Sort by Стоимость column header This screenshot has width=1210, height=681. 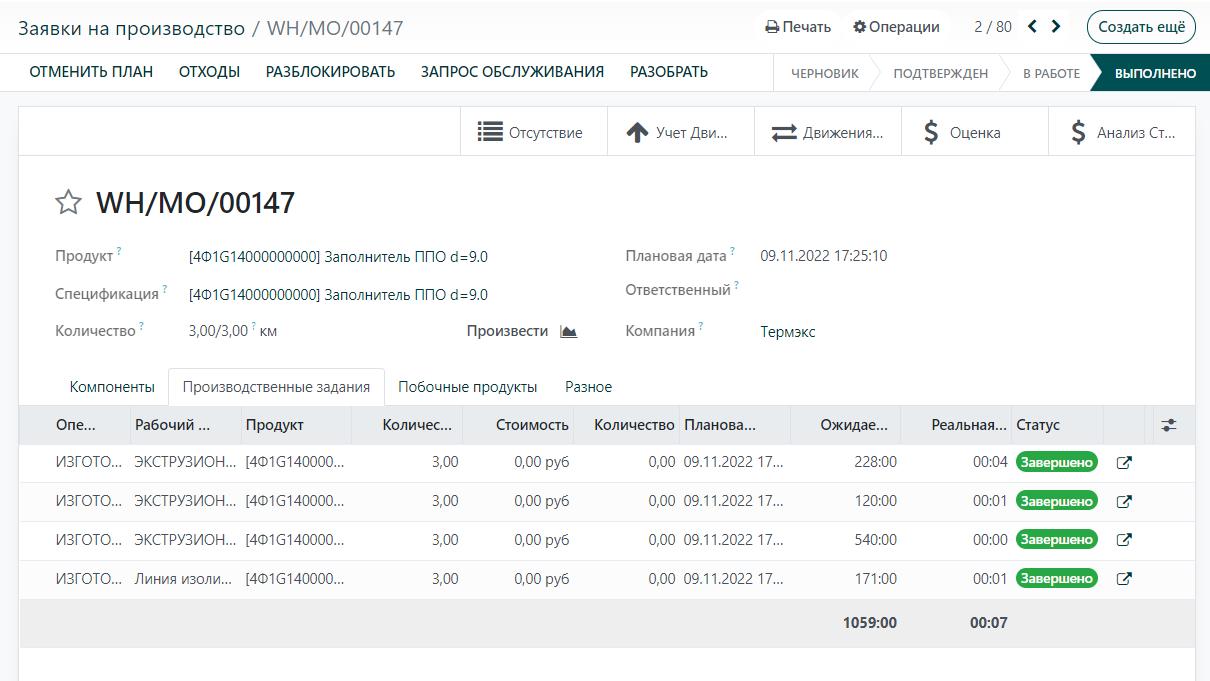tap(517, 425)
